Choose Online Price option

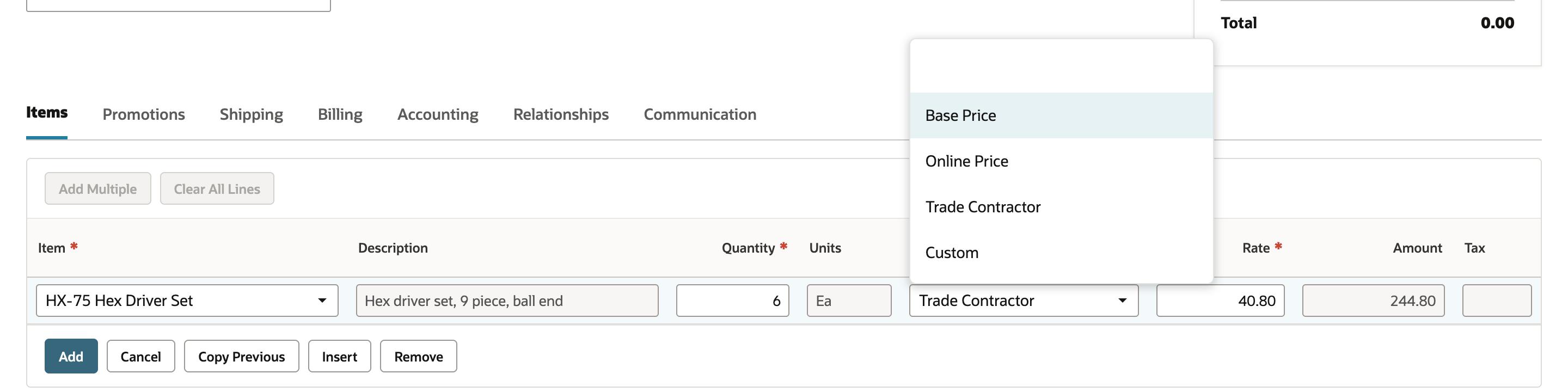click(x=1061, y=161)
